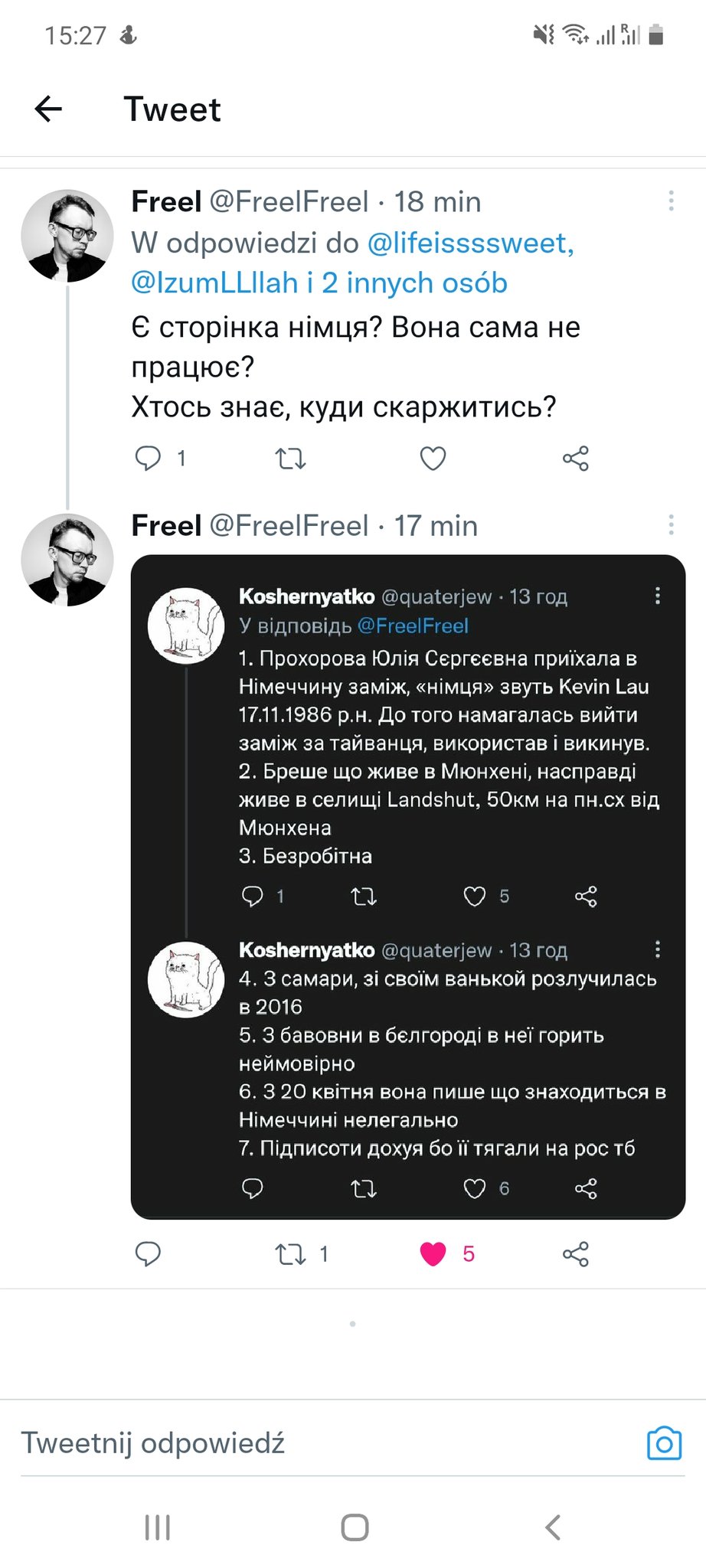This screenshot has width=706, height=1568.
Task: Open the three-dot menu on the 18 min tweet
Action: [671, 201]
